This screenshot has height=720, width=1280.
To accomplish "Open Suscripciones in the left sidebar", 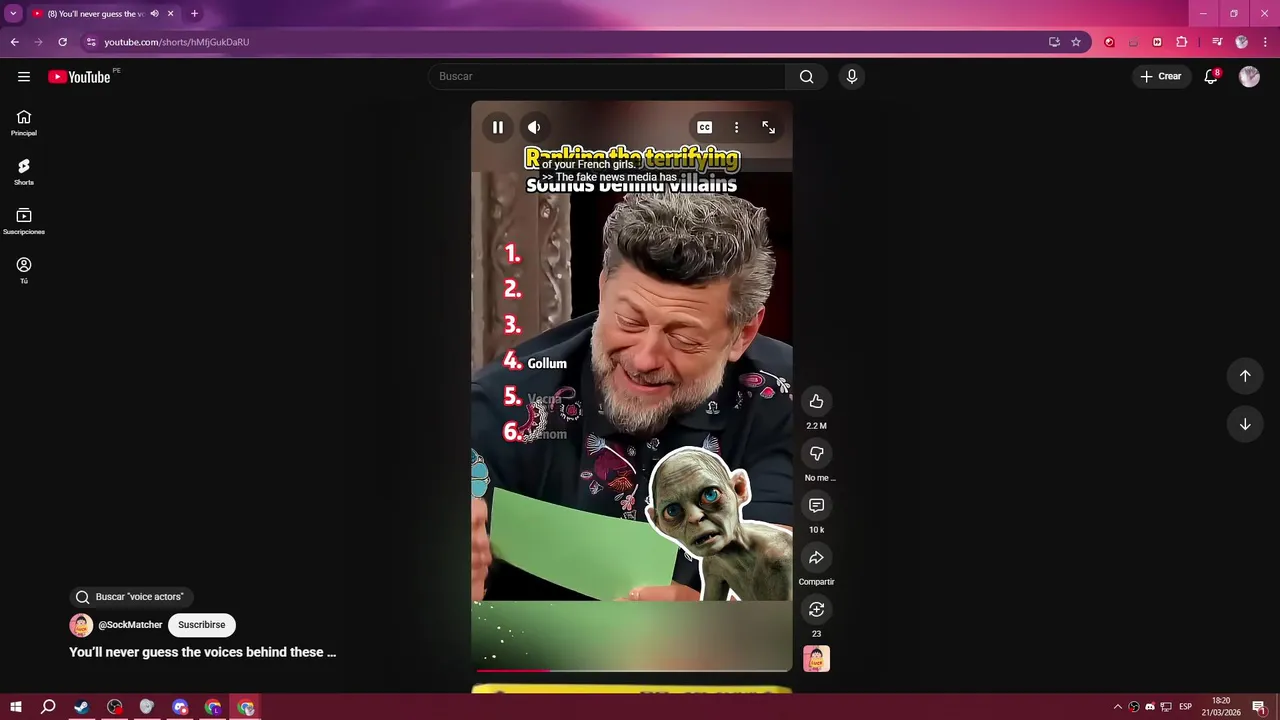I will [x=24, y=221].
